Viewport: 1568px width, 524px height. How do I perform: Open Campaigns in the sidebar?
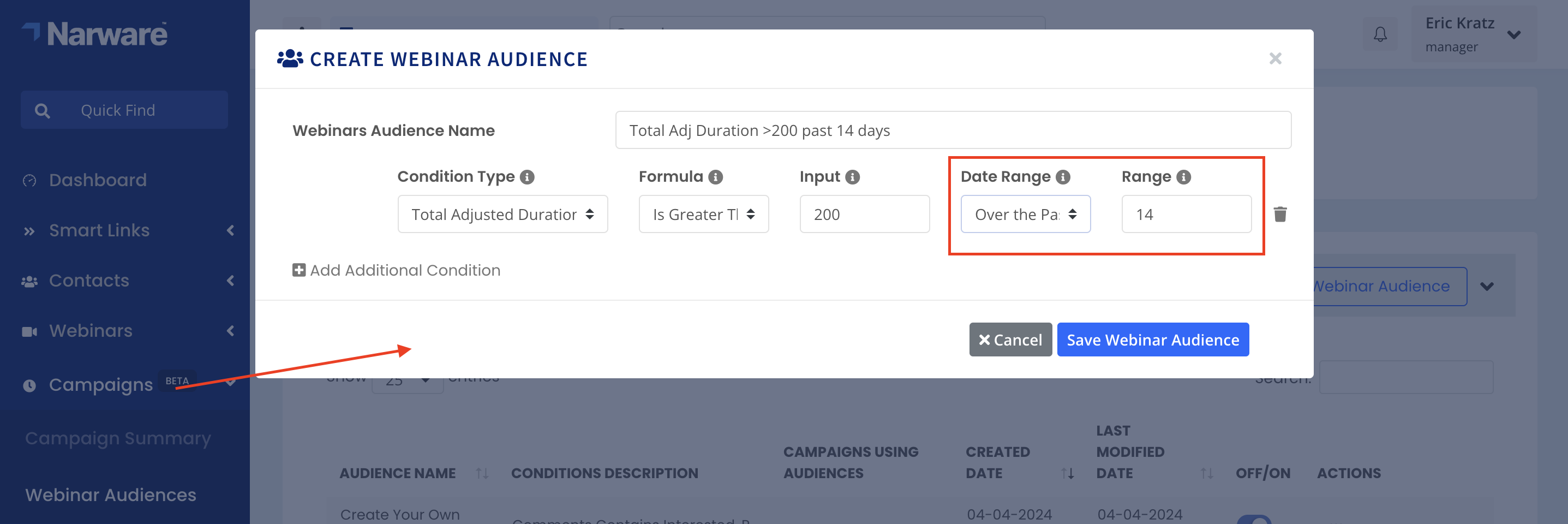[101, 385]
